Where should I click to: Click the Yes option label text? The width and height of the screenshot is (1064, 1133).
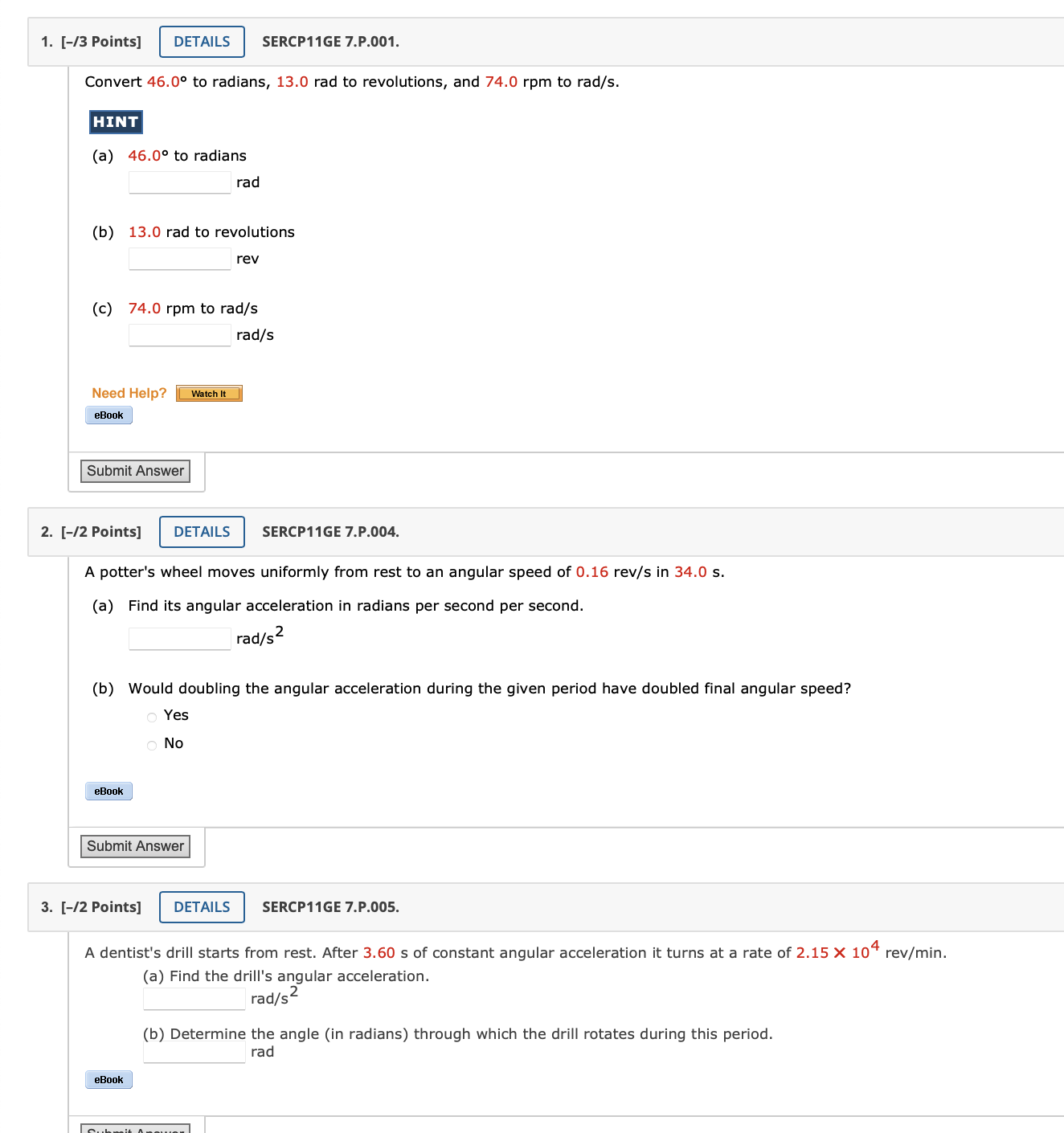pos(176,715)
